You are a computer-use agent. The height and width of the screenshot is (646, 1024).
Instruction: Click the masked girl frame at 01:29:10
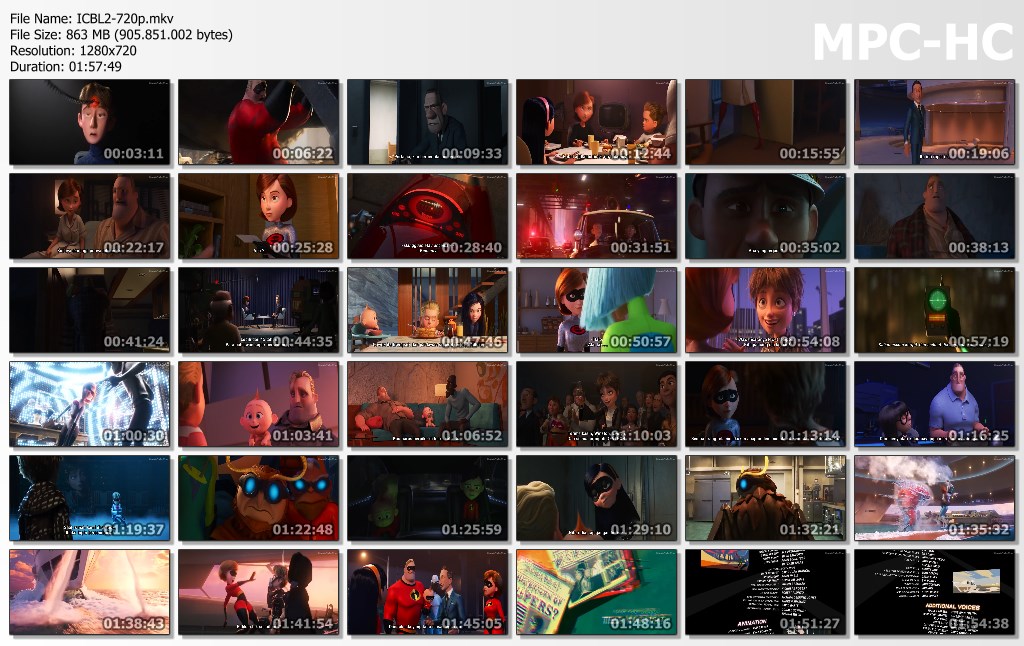[x=596, y=498]
